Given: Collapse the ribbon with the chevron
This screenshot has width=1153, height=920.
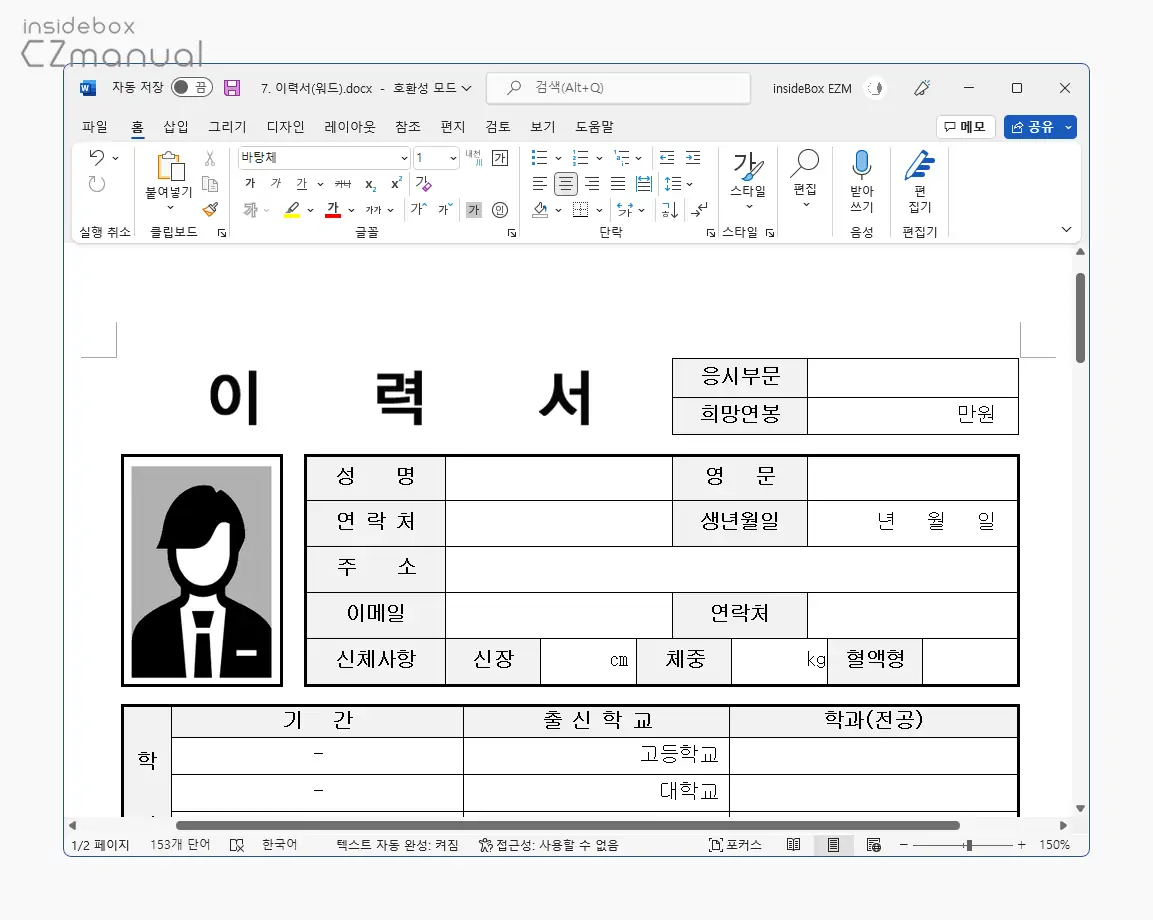Looking at the screenshot, I should pos(1066,229).
